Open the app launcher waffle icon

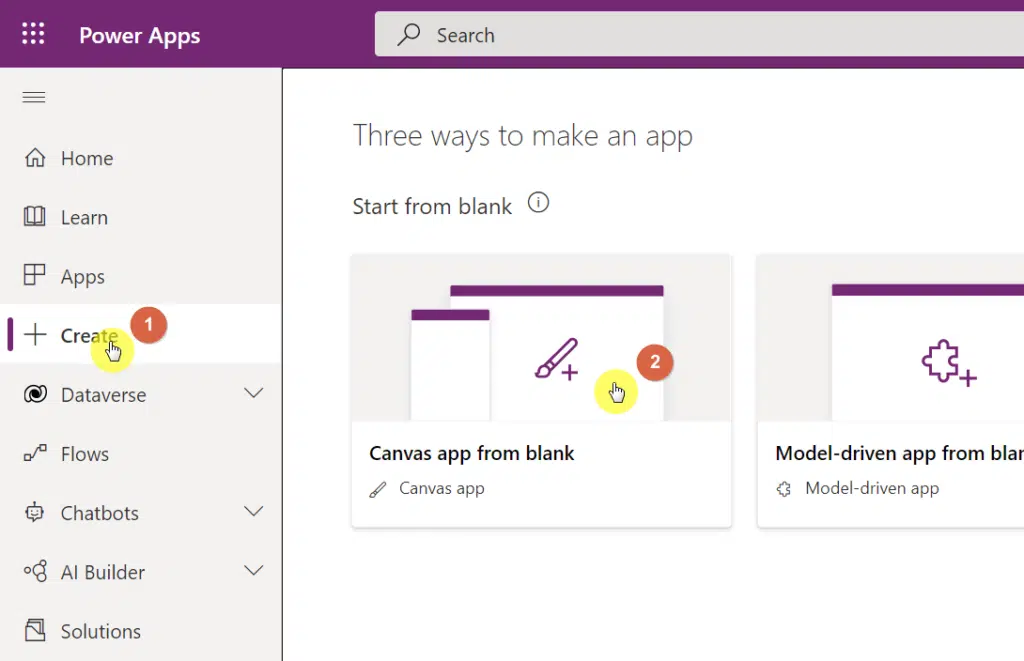click(x=33, y=34)
